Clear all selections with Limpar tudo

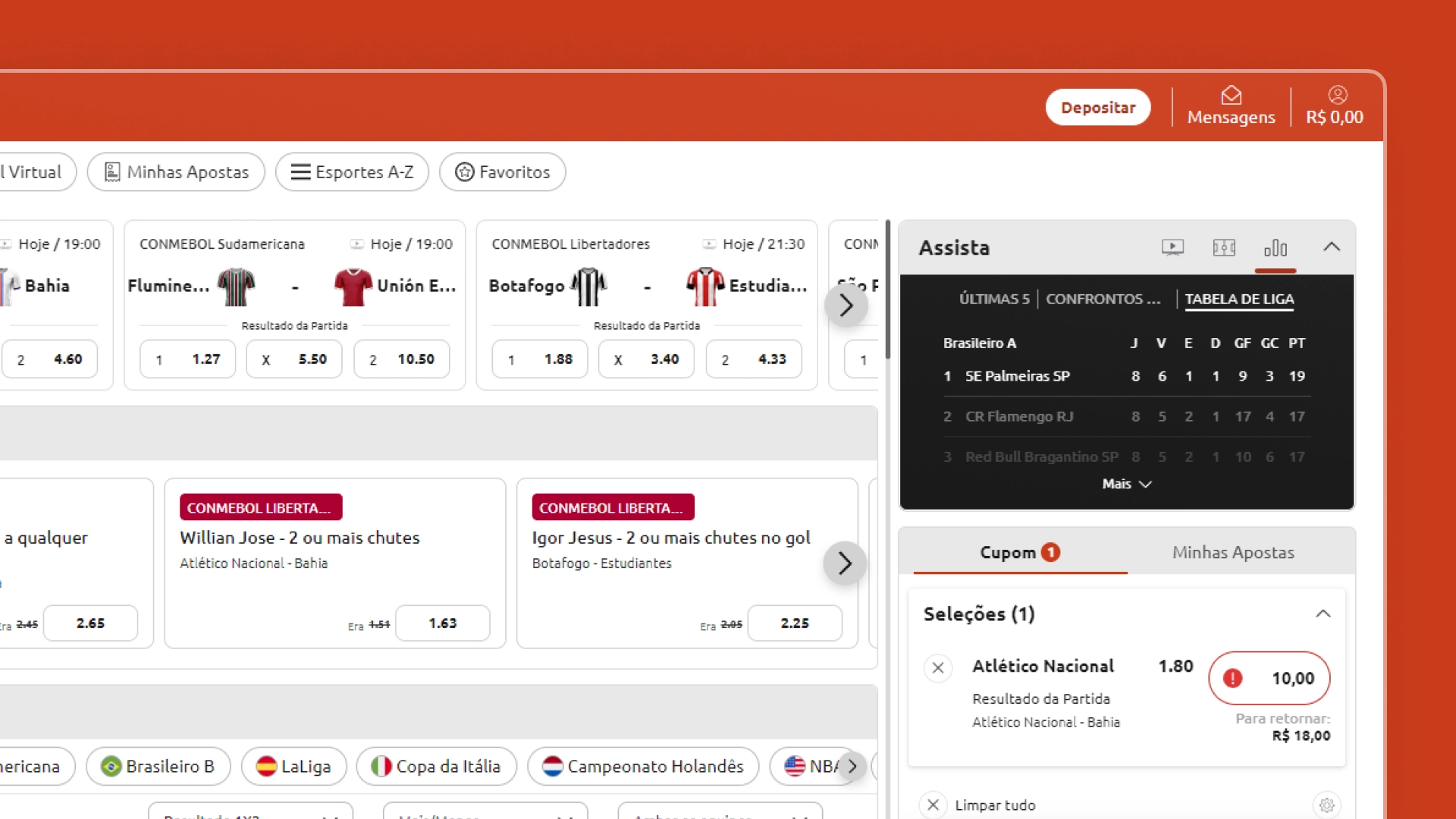[978, 805]
